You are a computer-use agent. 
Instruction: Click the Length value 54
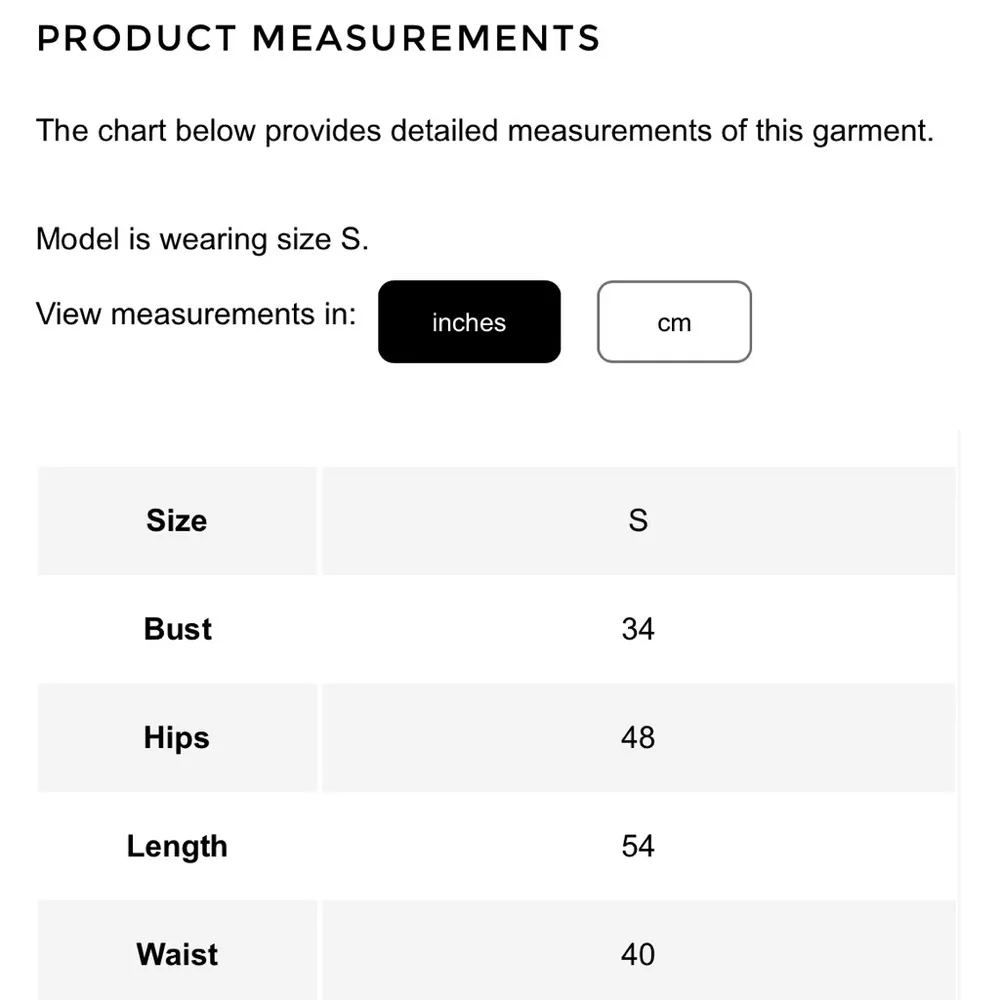638,847
